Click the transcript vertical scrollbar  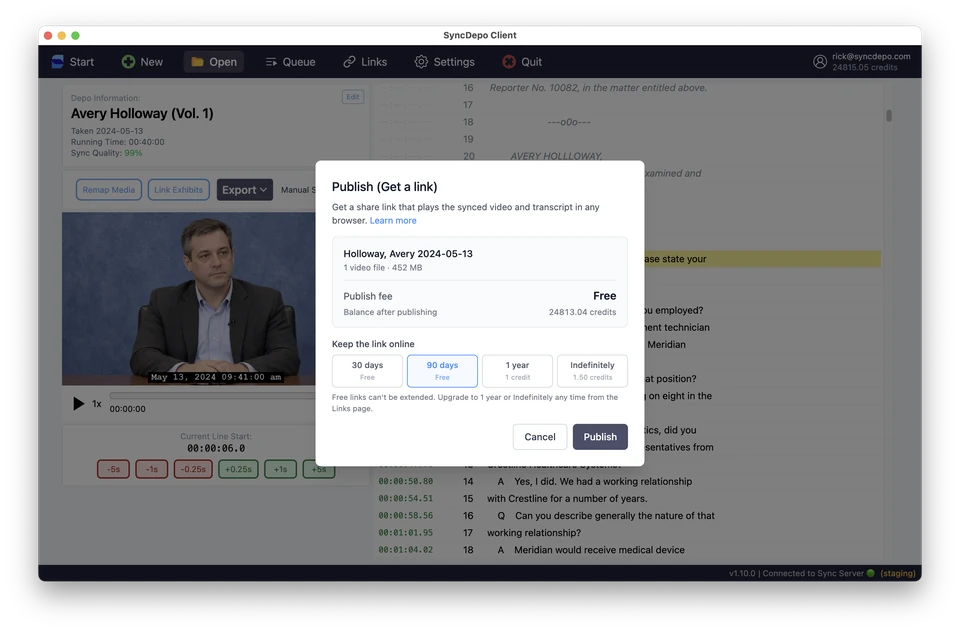(889, 115)
